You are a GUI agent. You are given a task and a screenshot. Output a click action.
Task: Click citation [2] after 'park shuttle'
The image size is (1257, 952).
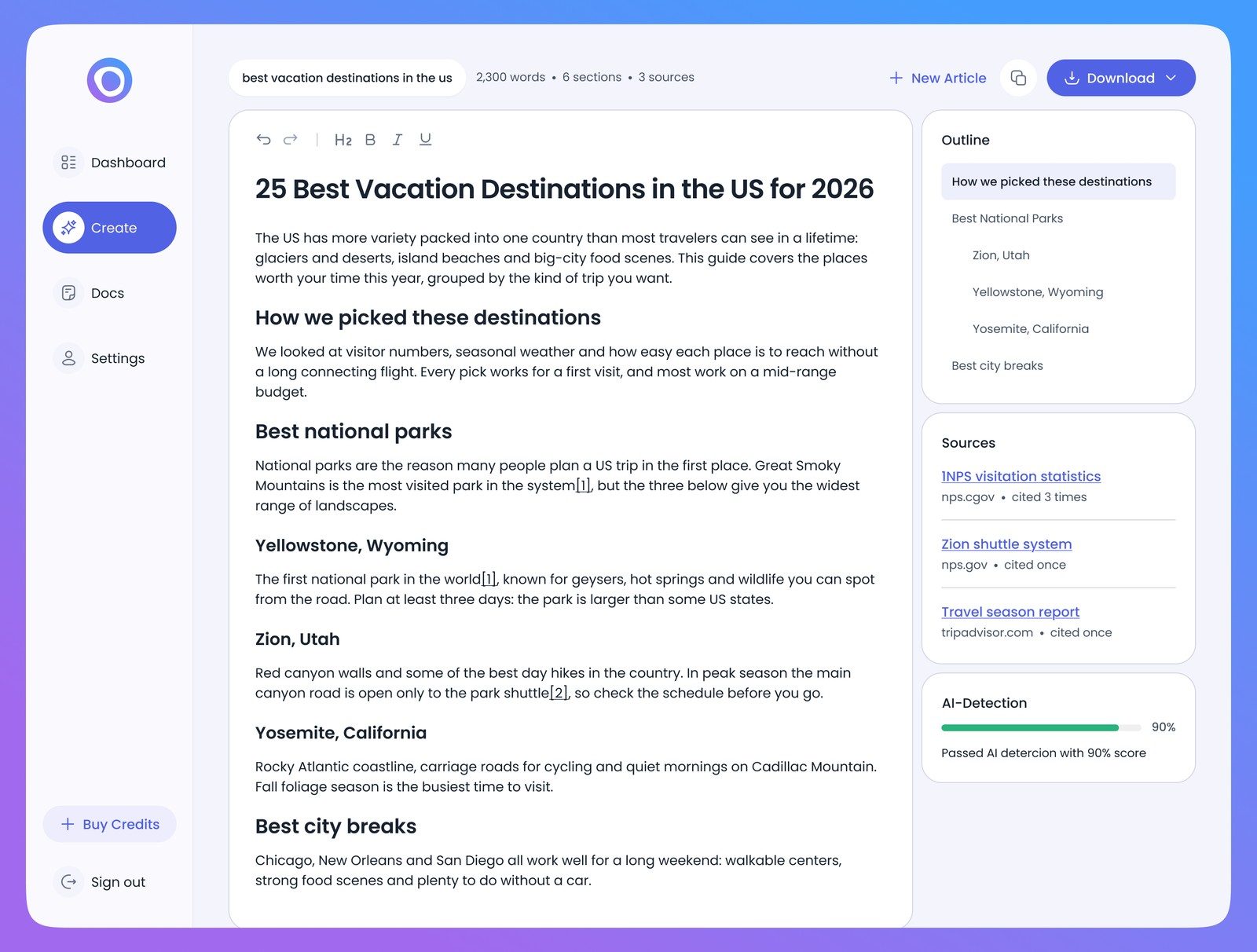coord(558,693)
